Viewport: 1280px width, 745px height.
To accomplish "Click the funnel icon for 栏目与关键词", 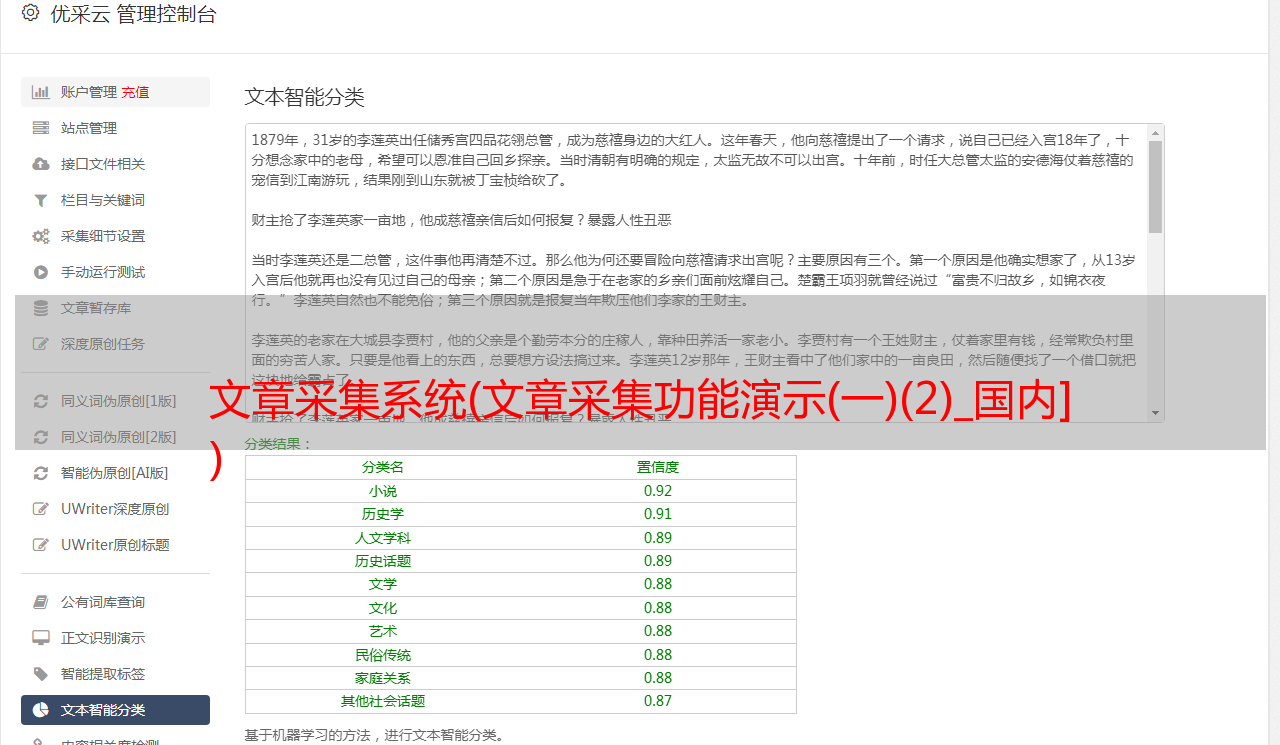I will [41, 200].
